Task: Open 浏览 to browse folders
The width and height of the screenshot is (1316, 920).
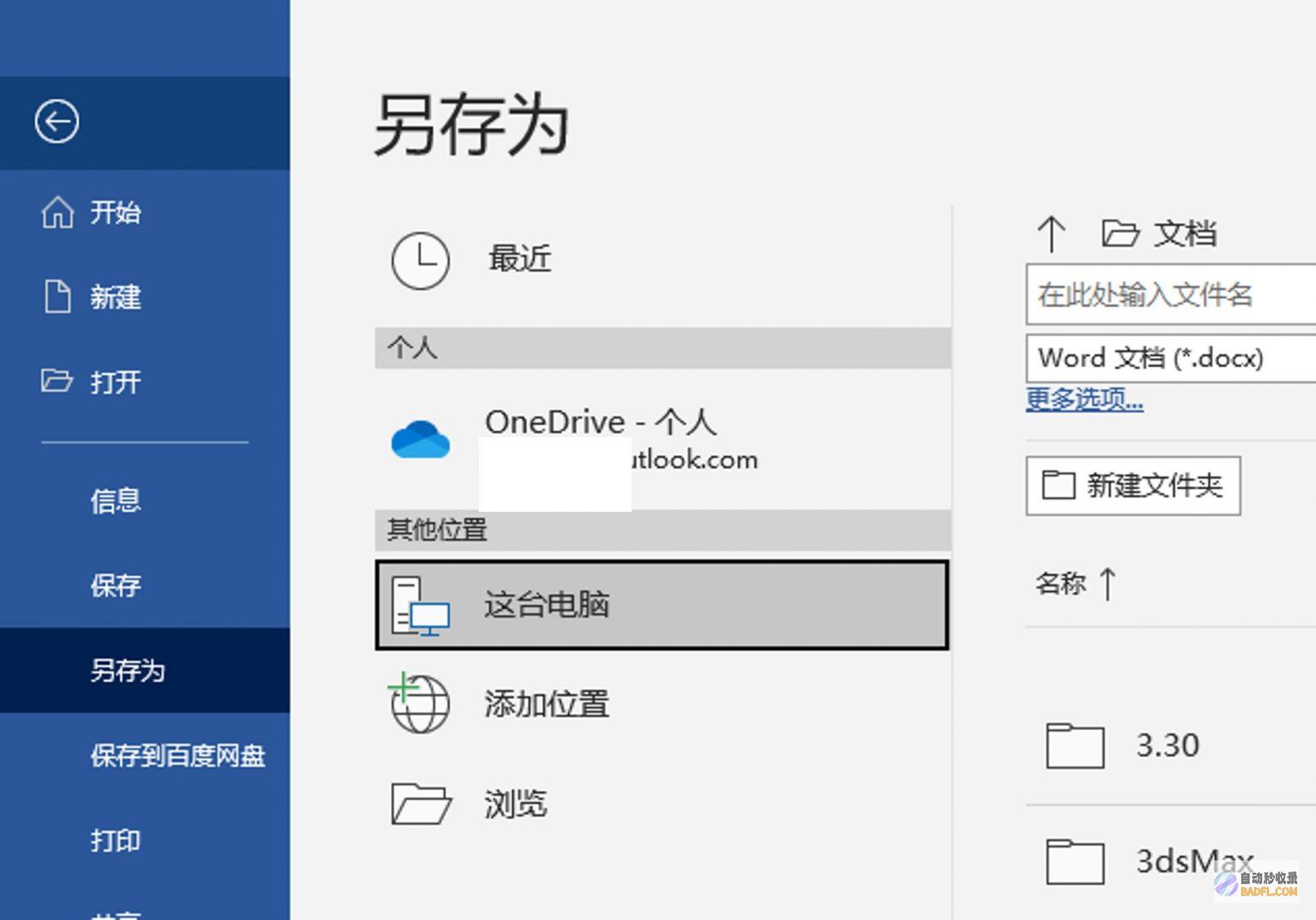Action: [515, 803]
